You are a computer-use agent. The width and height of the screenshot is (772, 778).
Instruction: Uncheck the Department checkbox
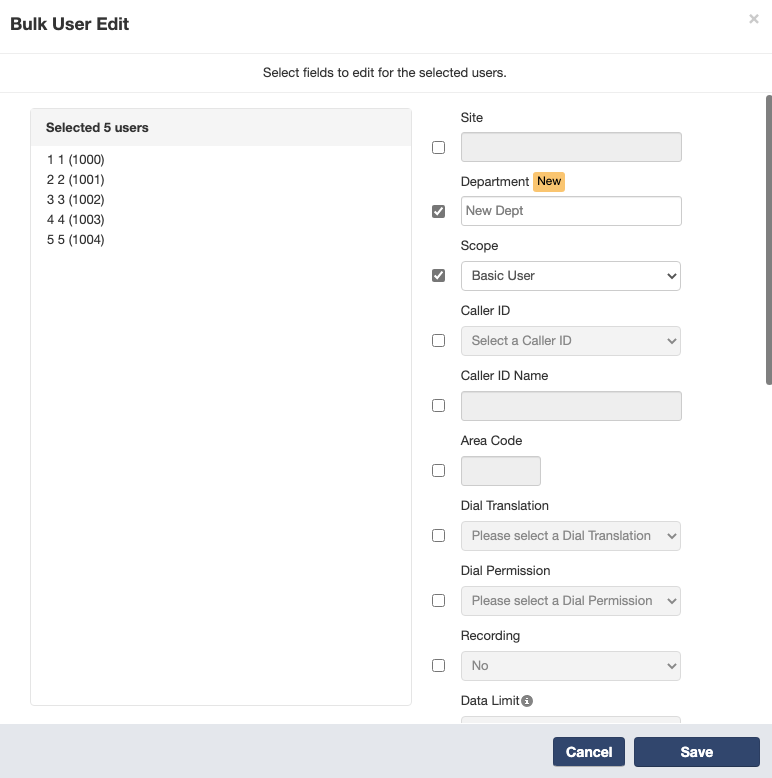point(439,211)
